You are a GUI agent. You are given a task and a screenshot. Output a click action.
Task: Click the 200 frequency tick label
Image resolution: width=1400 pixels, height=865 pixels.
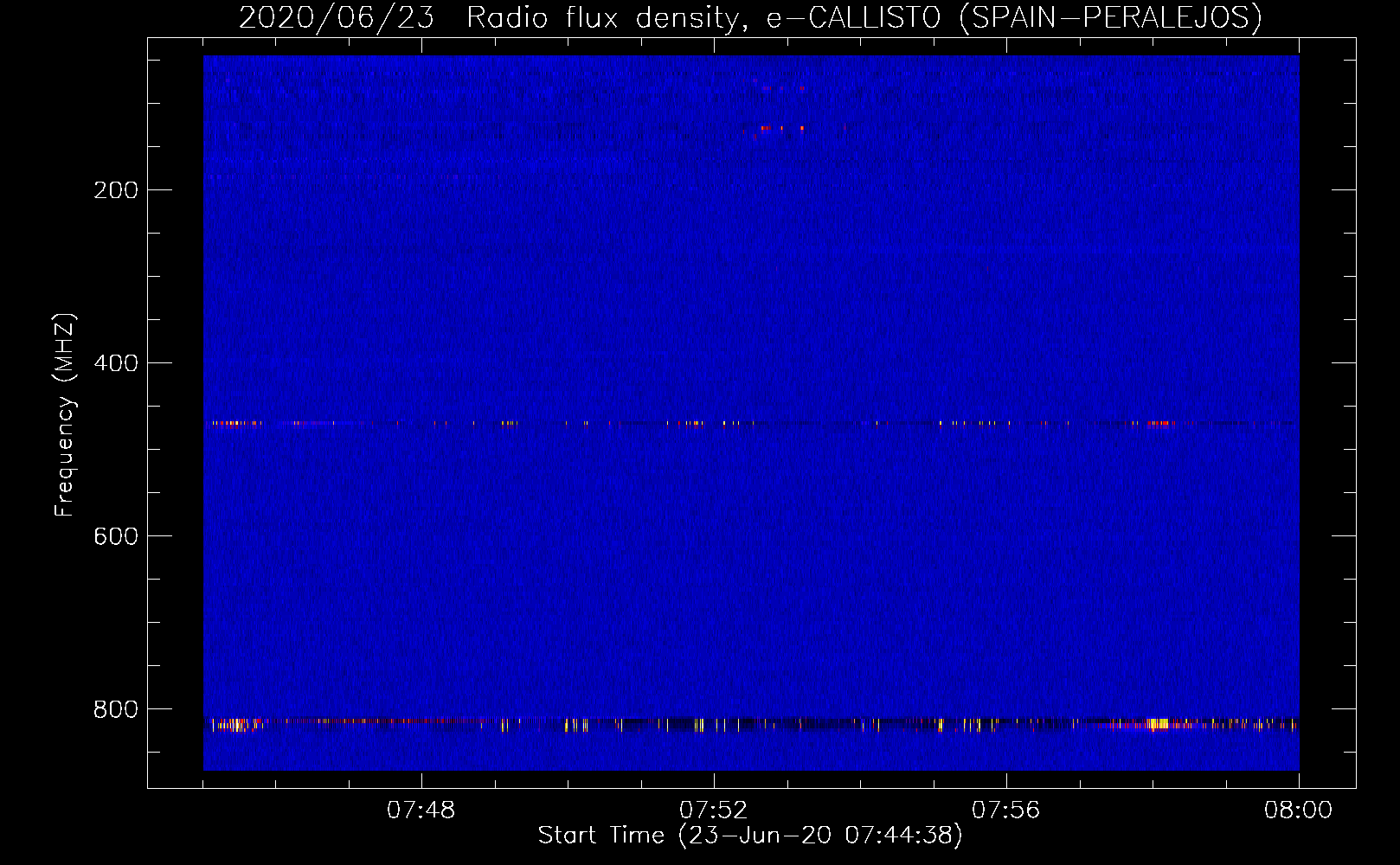pyautogui.click(x=116, y=190)
